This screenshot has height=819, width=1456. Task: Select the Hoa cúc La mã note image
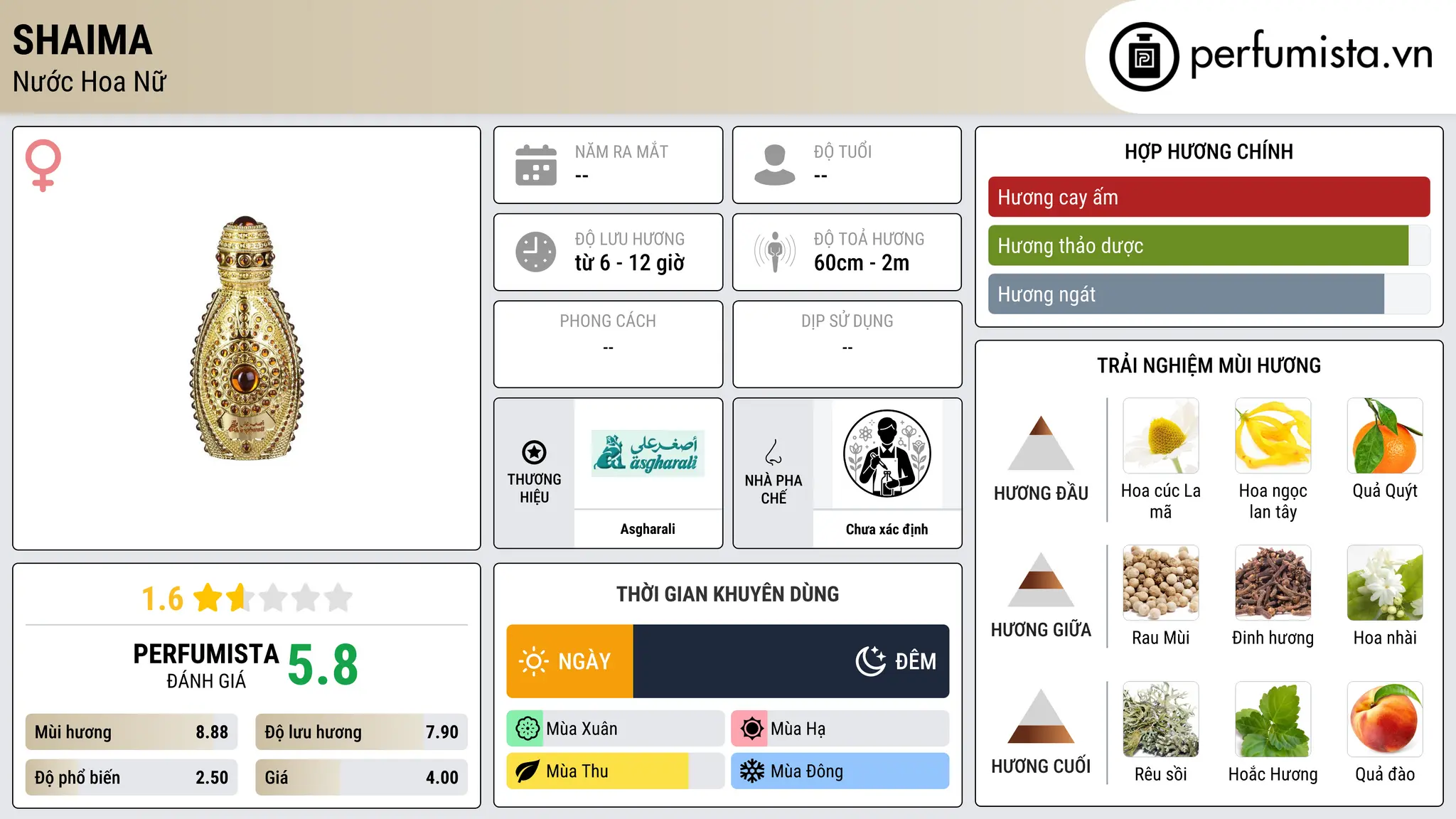(x=1160, y=436)
